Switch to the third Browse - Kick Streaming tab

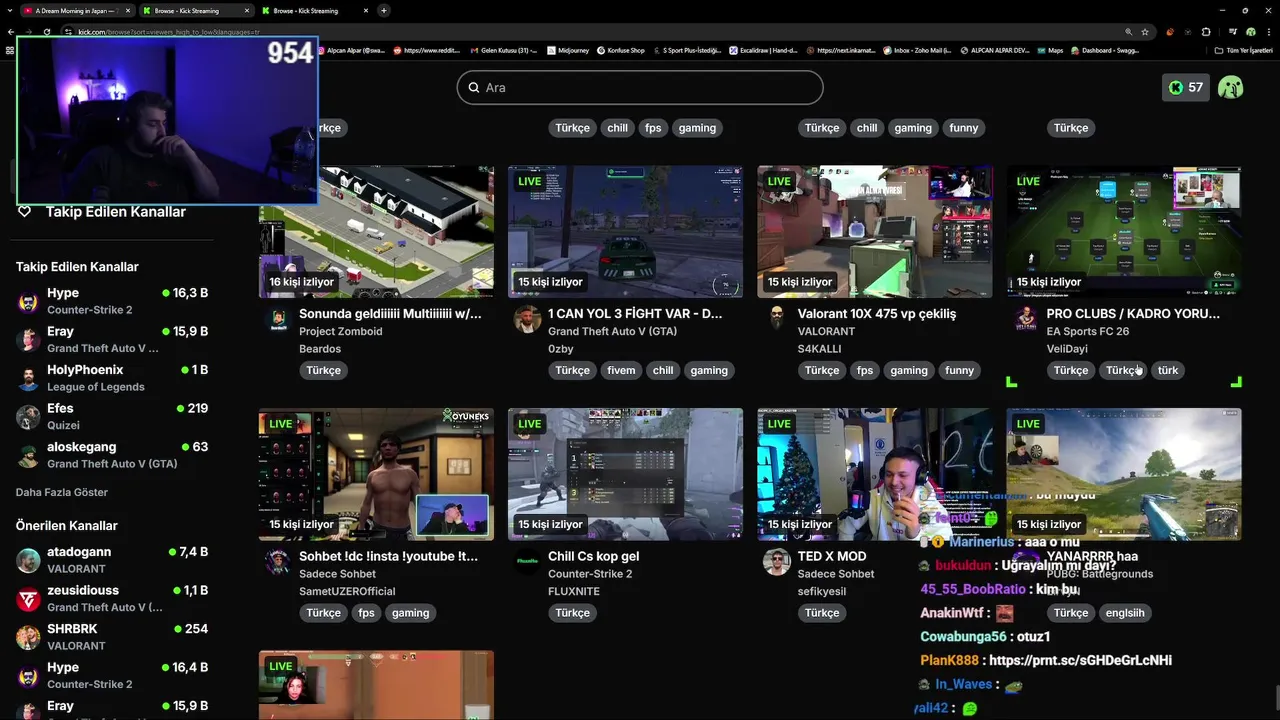coord(314,10)
